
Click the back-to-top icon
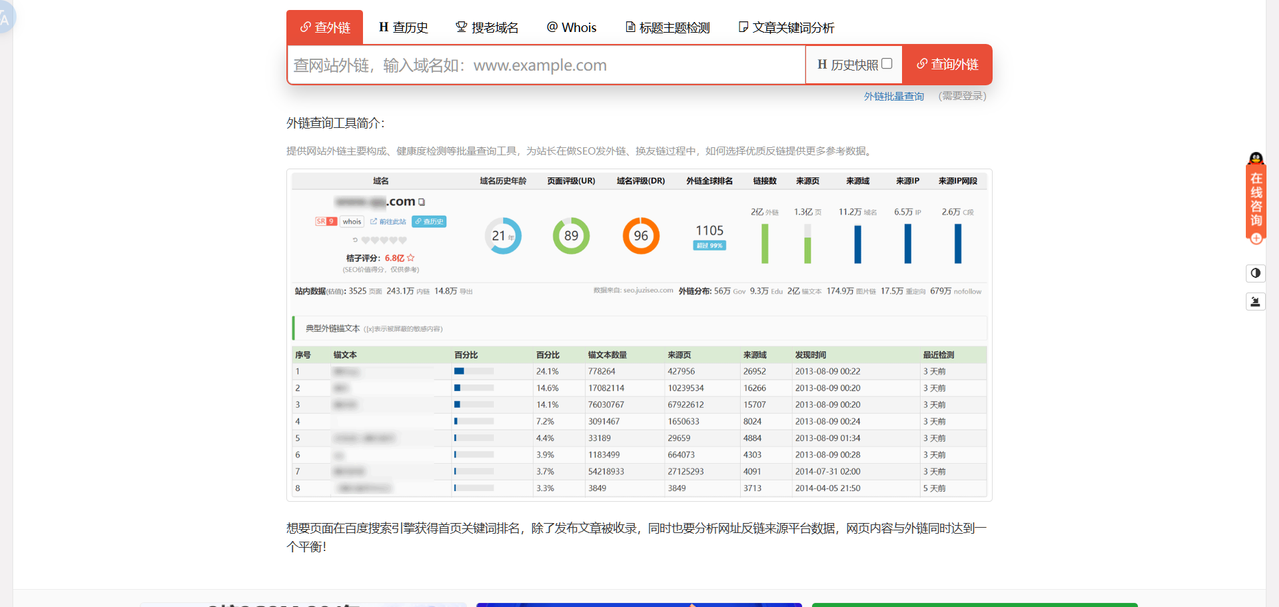(x=1256, y=301)
